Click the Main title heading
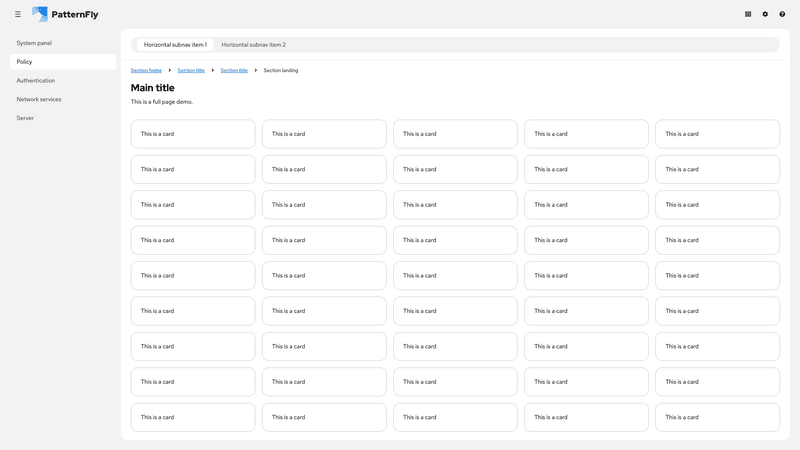Screen dimensions: 800x450 pos(152,88)
